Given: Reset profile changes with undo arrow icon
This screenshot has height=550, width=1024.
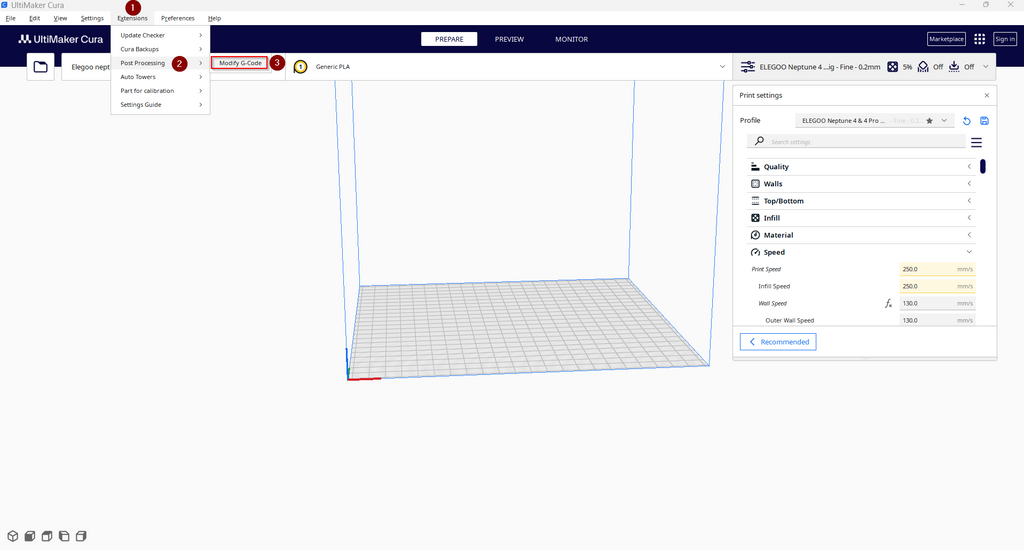Looking at the screenshot, I should pyautogui.click(x=967, y=121).
